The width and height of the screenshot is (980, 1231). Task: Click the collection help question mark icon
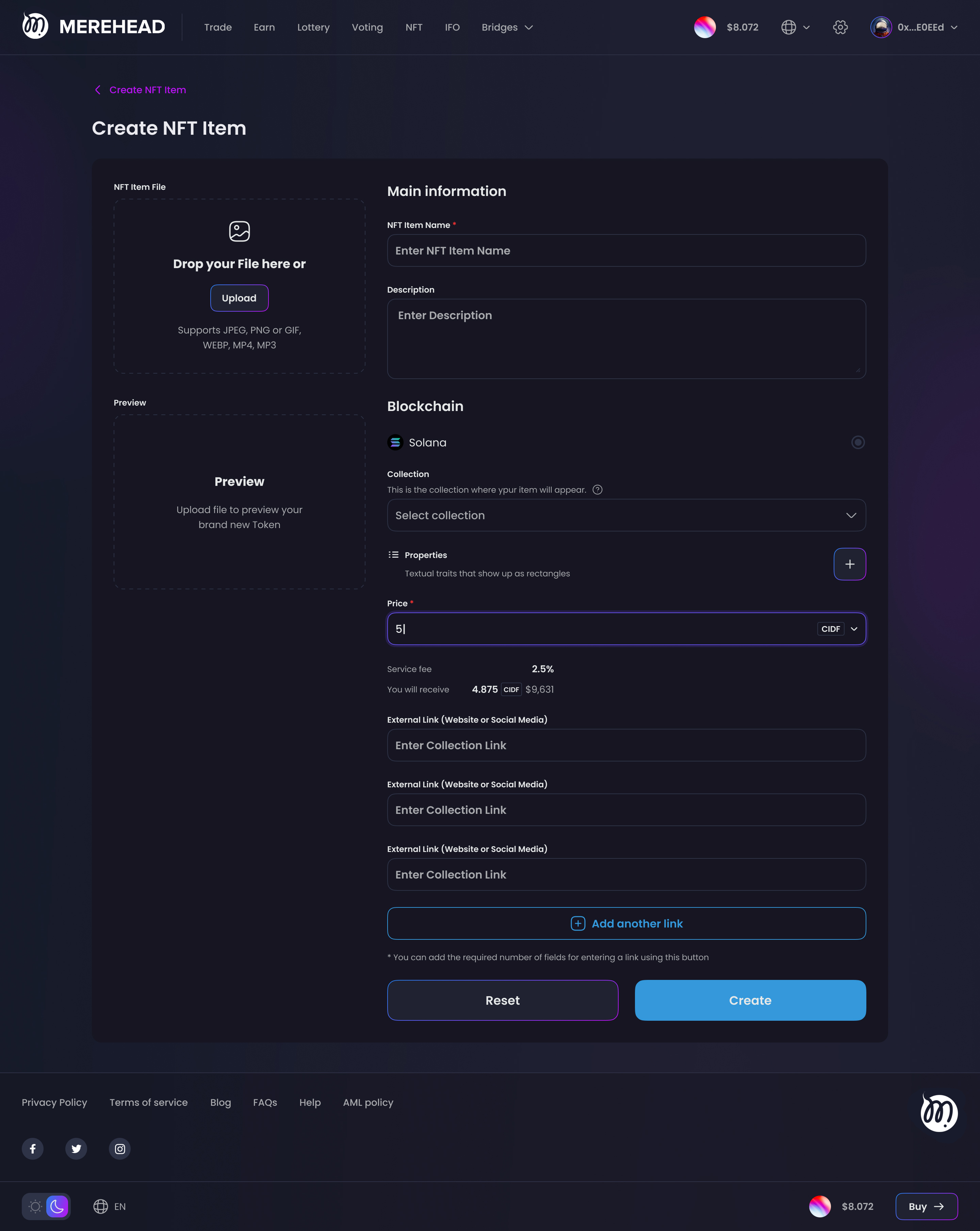598,490
